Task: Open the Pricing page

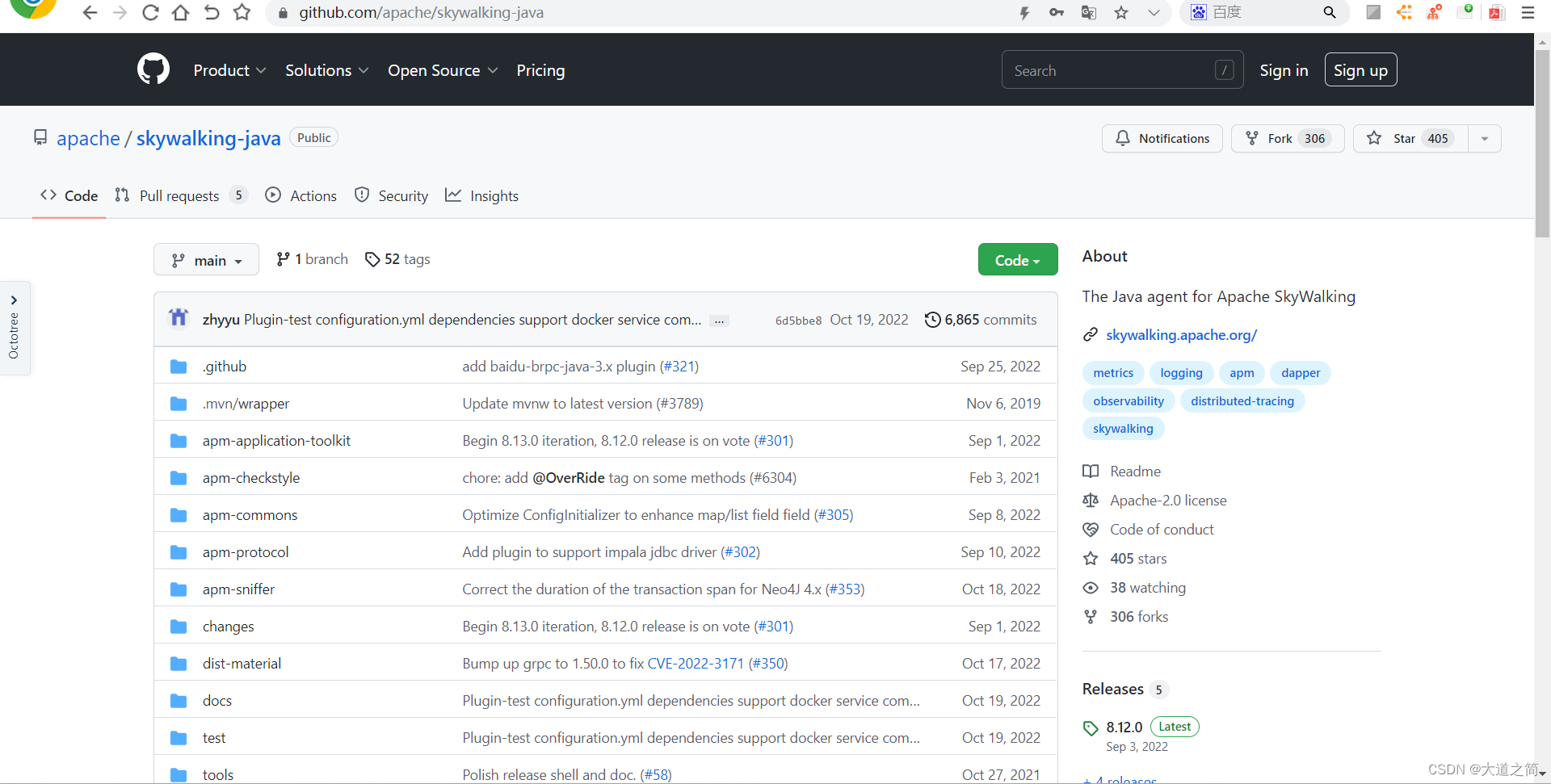Action: click(x=540, y=70)
